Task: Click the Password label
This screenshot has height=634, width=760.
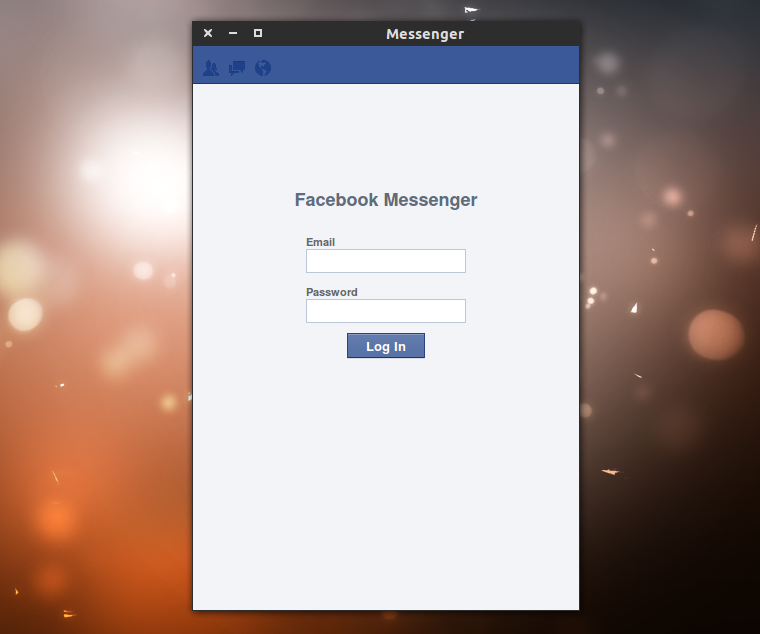Action: (x=332, y=292)
